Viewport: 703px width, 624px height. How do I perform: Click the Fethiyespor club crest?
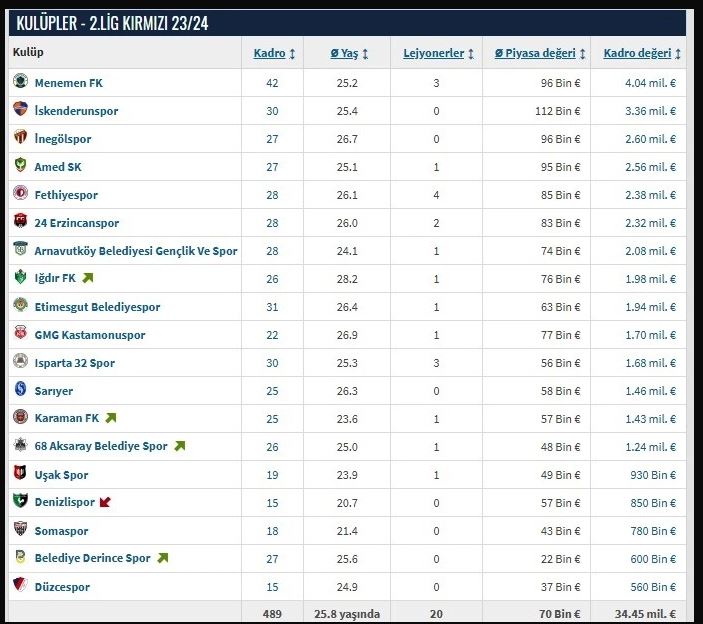click(x=20, y=193)
